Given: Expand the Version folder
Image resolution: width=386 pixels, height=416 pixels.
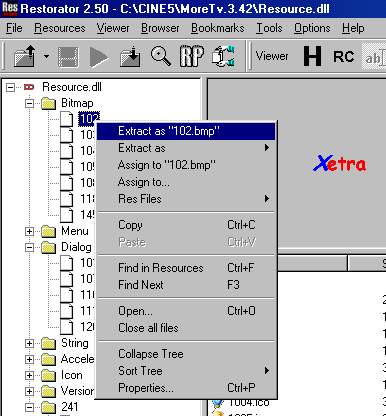Looking at the screenshot, I should (x=30, y=391).
